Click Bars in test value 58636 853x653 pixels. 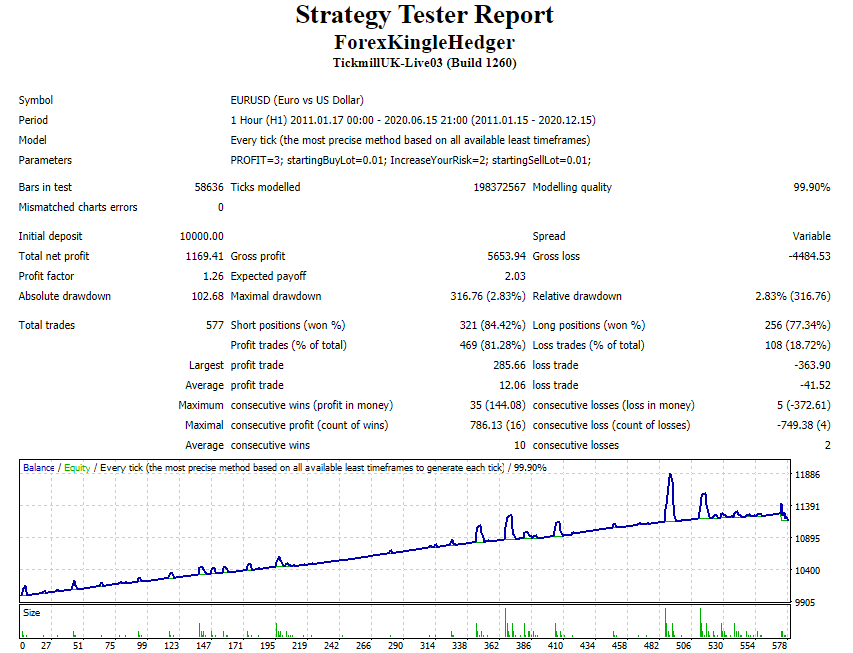click(x=209, y=187)
